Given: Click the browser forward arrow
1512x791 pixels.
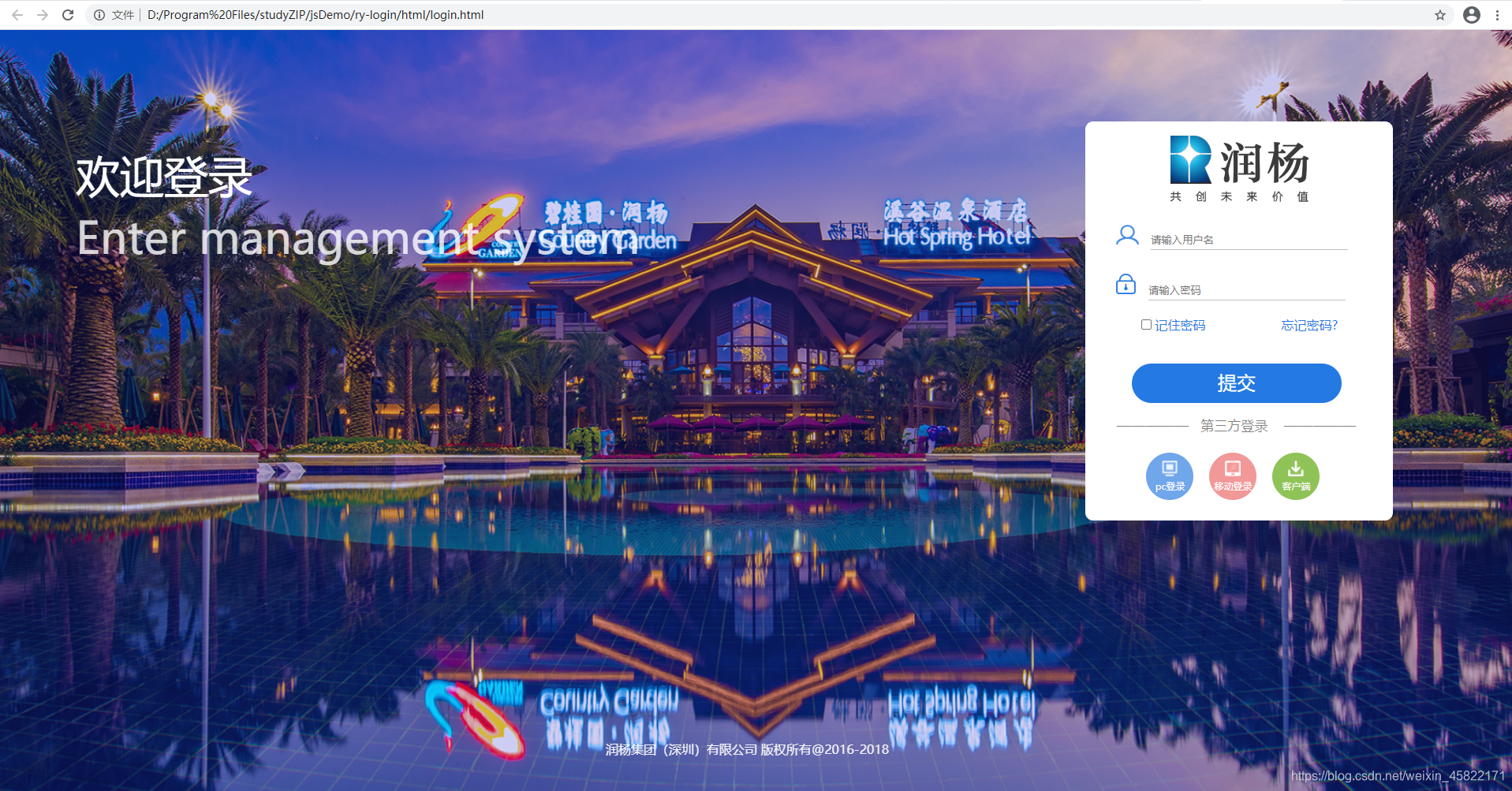Looking at the screenshot, I should click(43, 15).
